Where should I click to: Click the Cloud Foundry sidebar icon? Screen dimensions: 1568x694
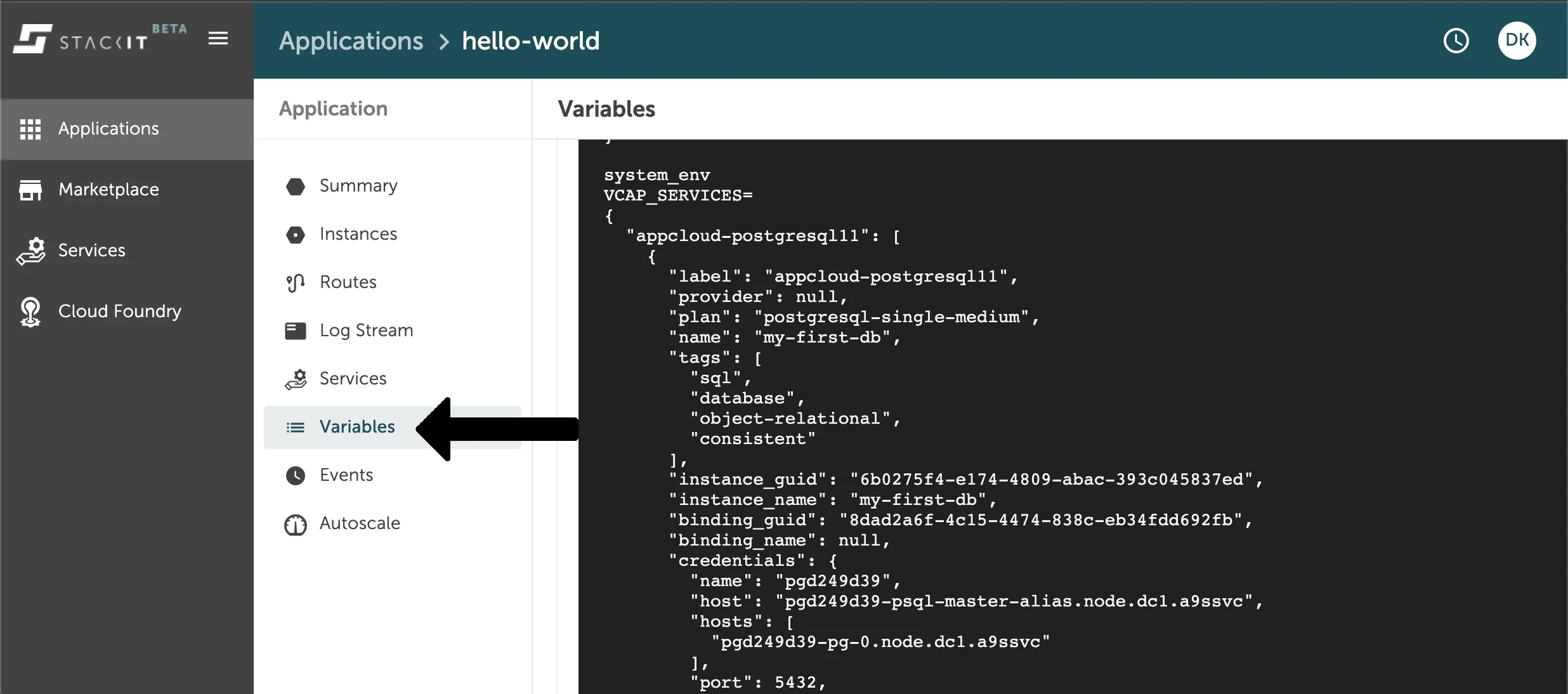[31, 311]
